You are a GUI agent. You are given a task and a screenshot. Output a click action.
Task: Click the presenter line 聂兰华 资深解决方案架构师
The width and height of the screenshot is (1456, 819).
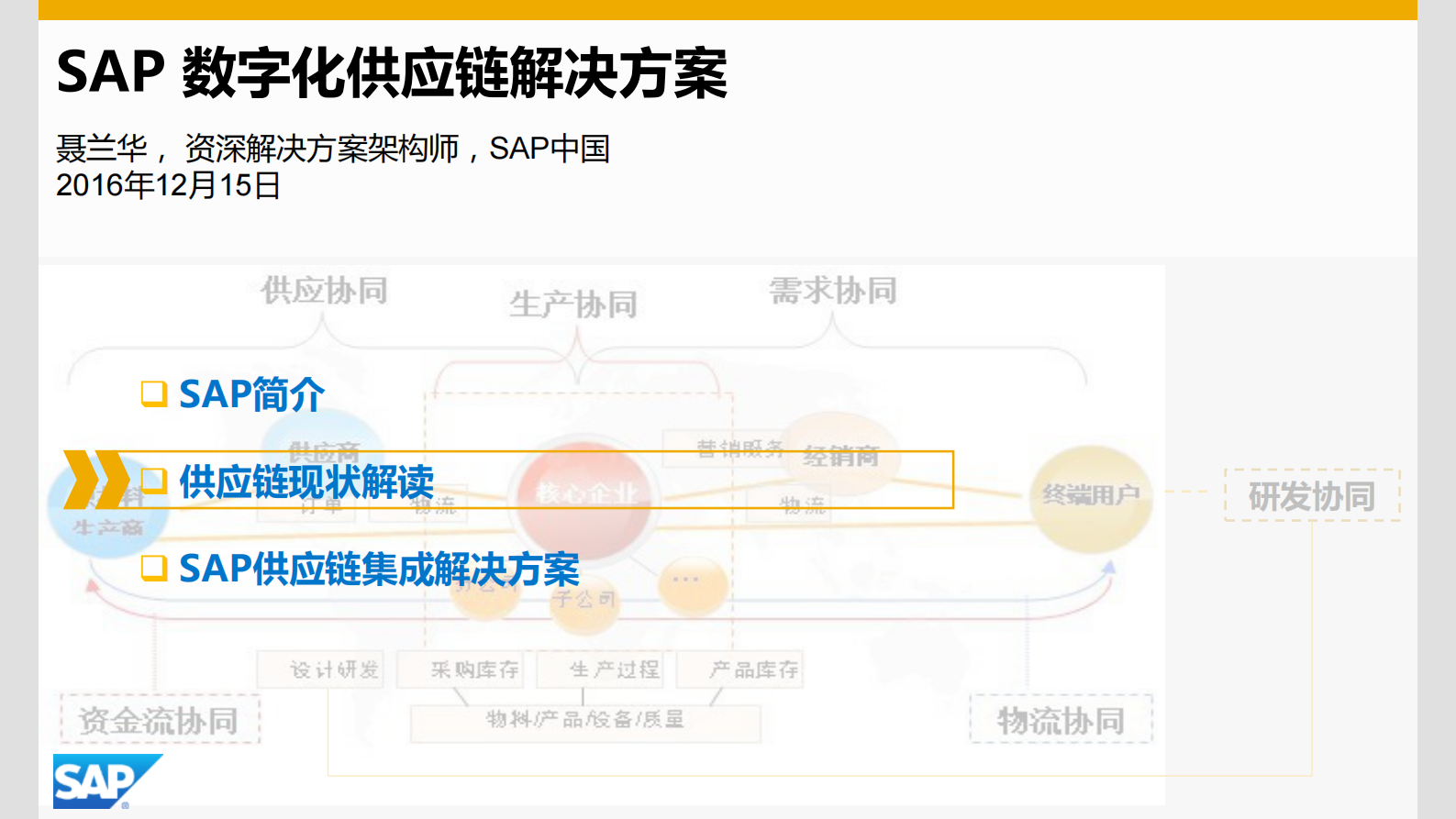coord(333,148)
